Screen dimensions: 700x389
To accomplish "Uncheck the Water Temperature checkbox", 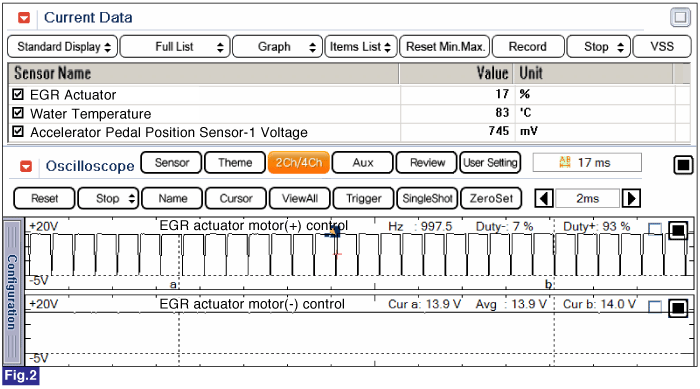I will [x=18, y=113].
